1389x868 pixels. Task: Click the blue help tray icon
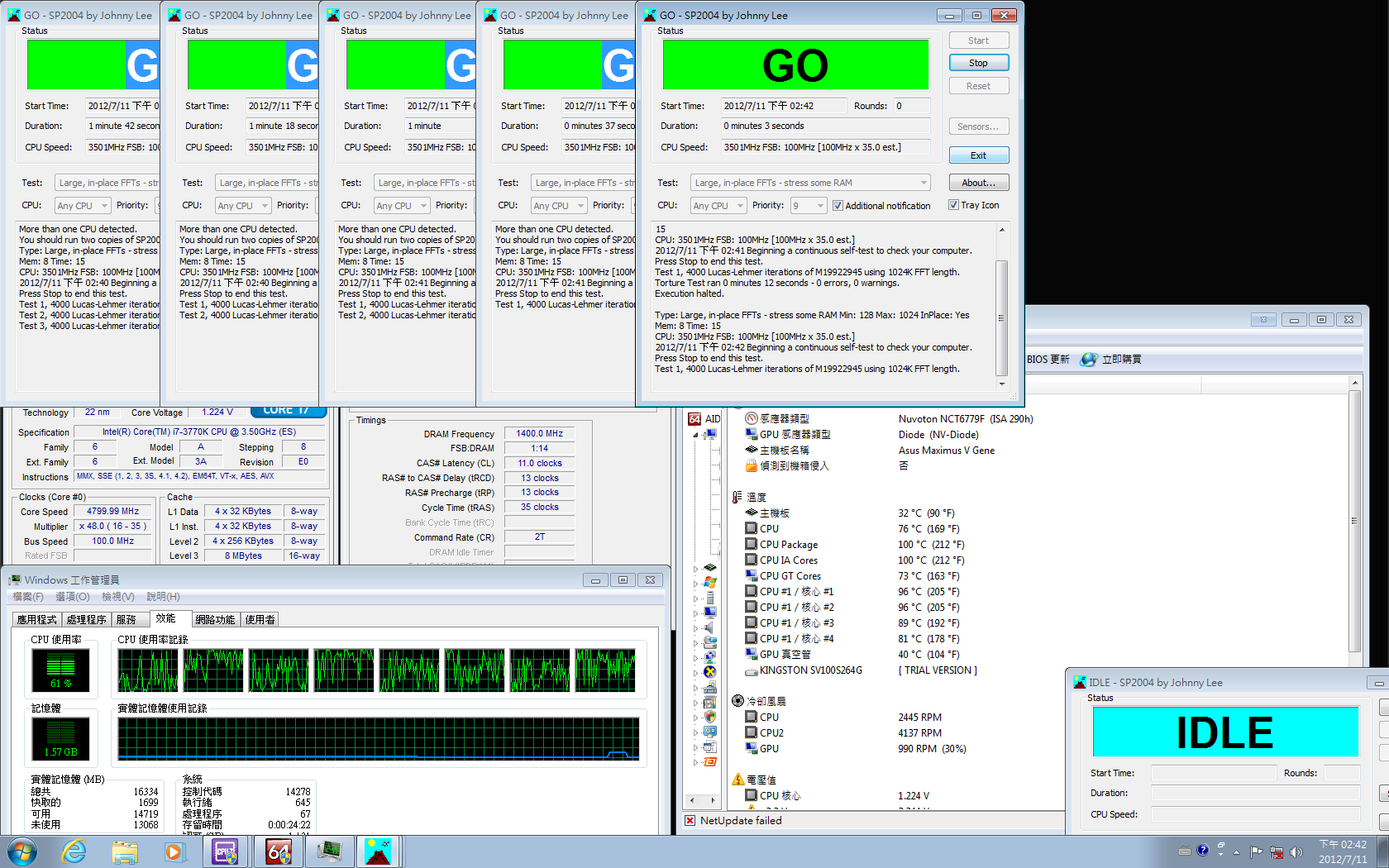pos(1203,850)
